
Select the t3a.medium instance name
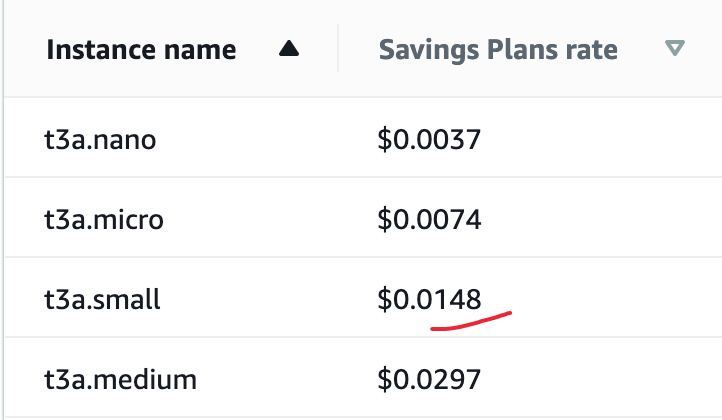pyautogui.click(x=121, y=380)
